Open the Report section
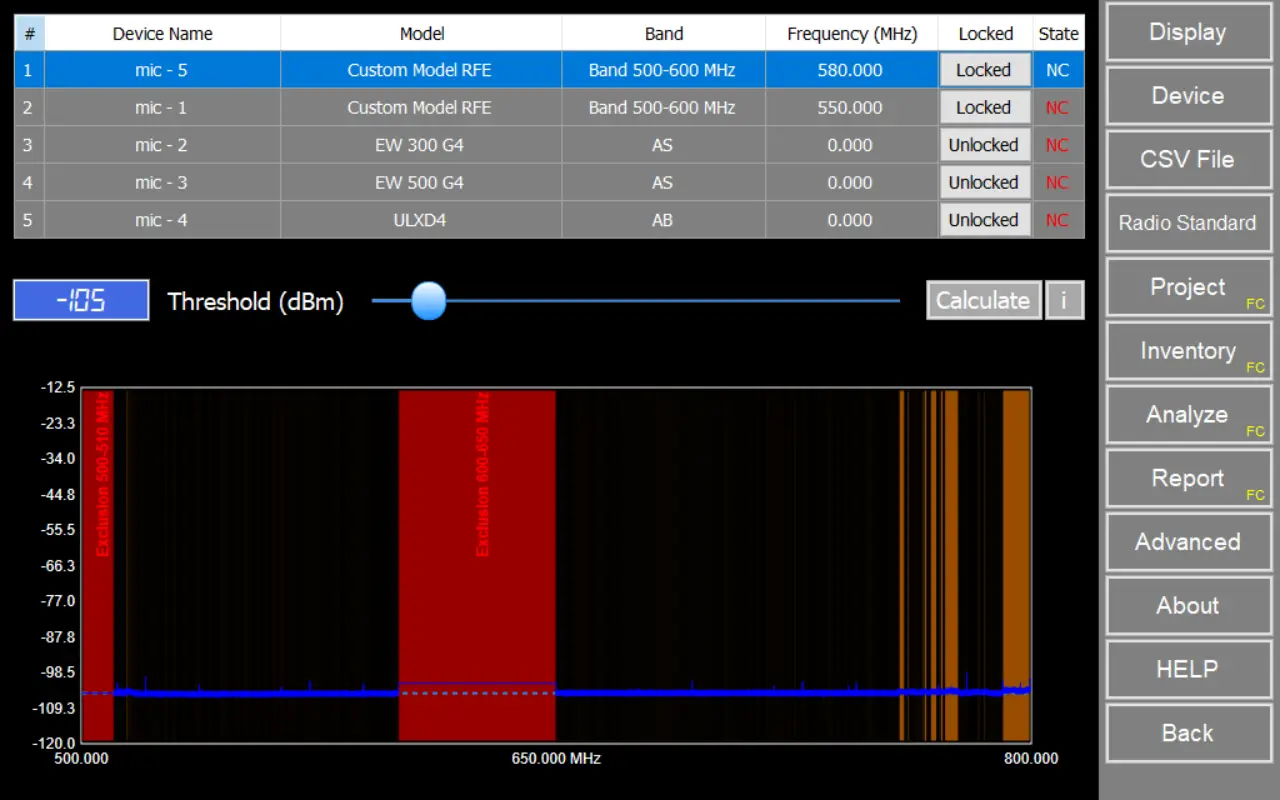Viewport: 1280px width, 800px height. [x=1187, y=479]
